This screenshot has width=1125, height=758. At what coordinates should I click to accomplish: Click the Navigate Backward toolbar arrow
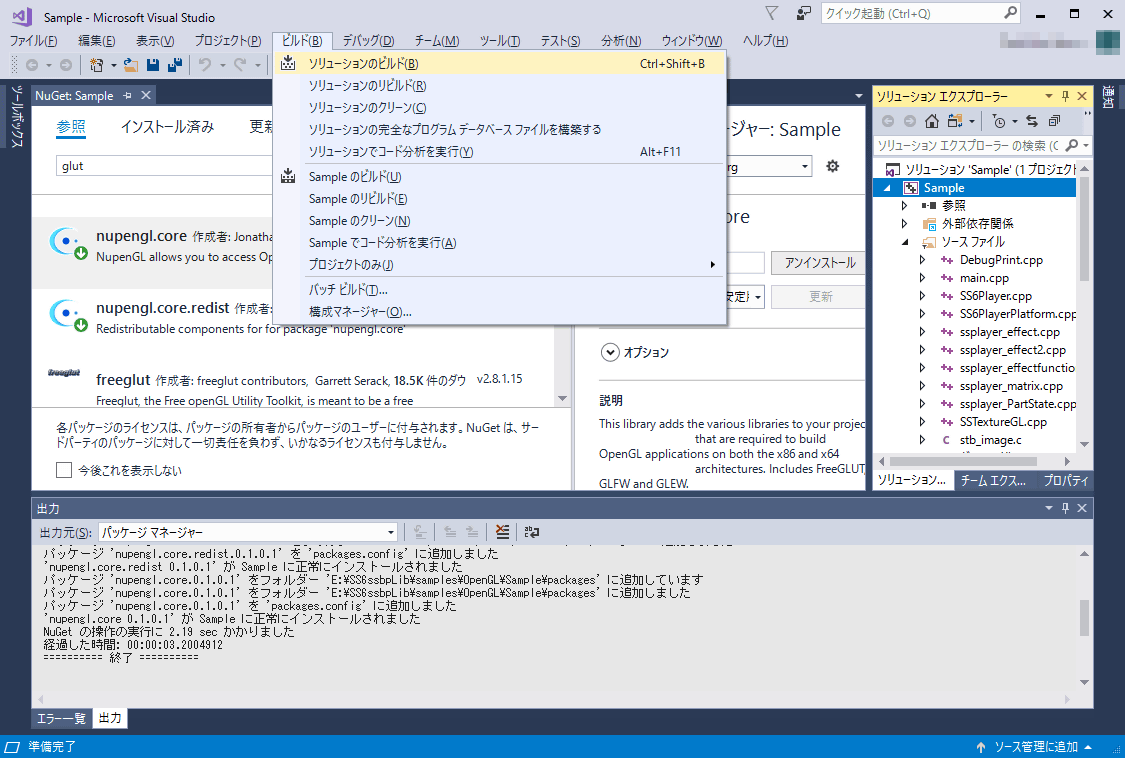click(32, 65)
